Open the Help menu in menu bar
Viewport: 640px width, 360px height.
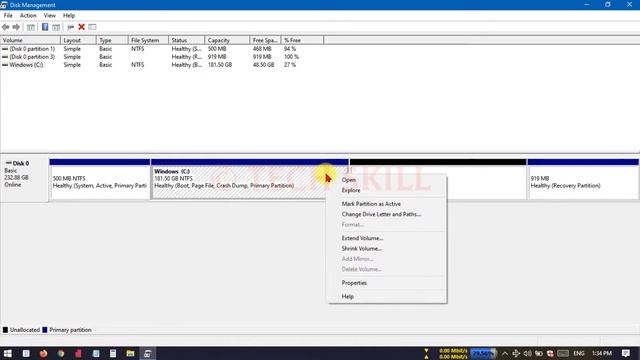pos(69,16)
